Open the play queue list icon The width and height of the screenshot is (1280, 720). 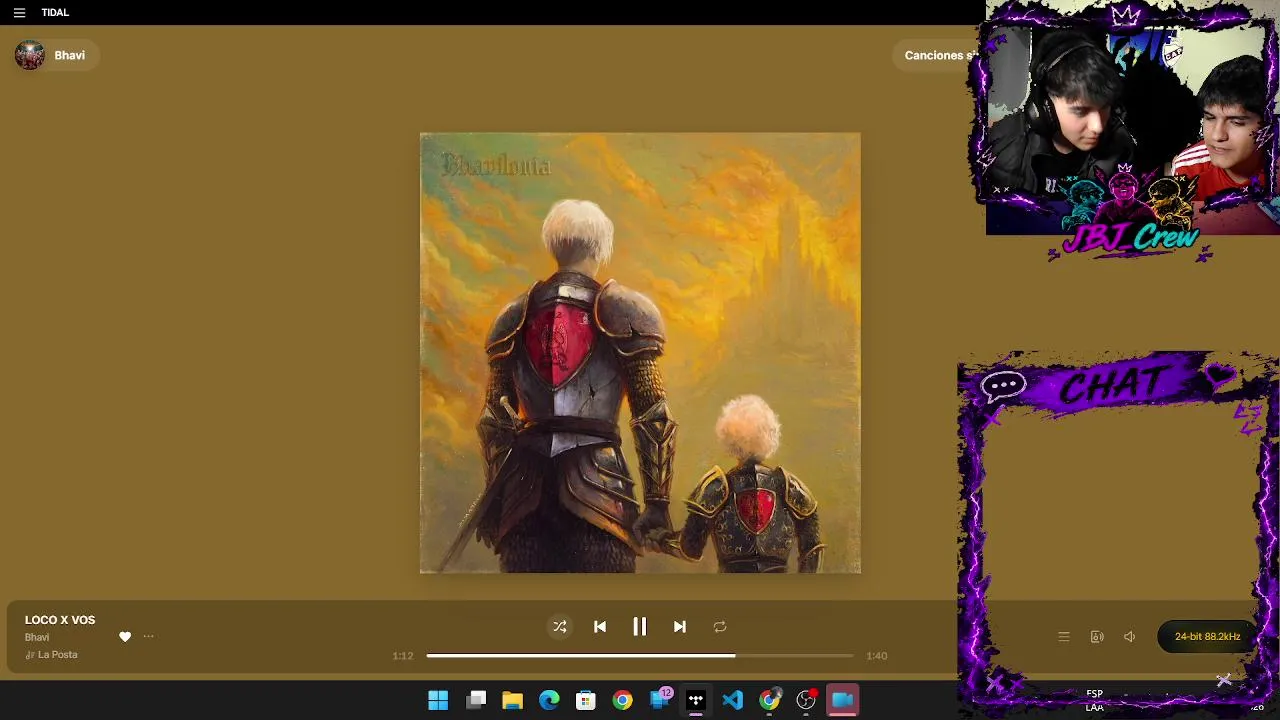coord(1064,637)
